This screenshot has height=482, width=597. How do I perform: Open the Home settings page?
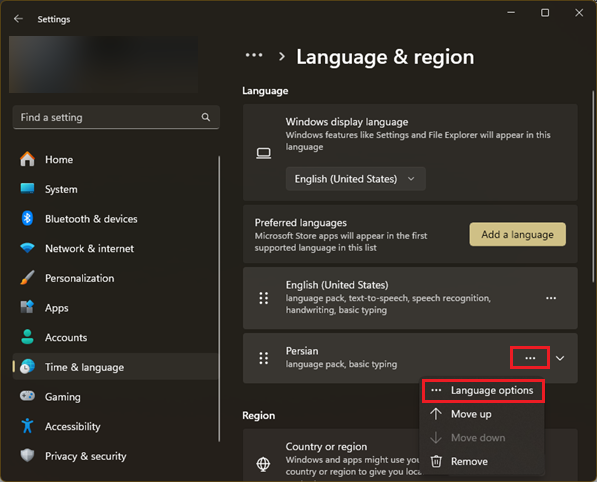coord(116,159)
